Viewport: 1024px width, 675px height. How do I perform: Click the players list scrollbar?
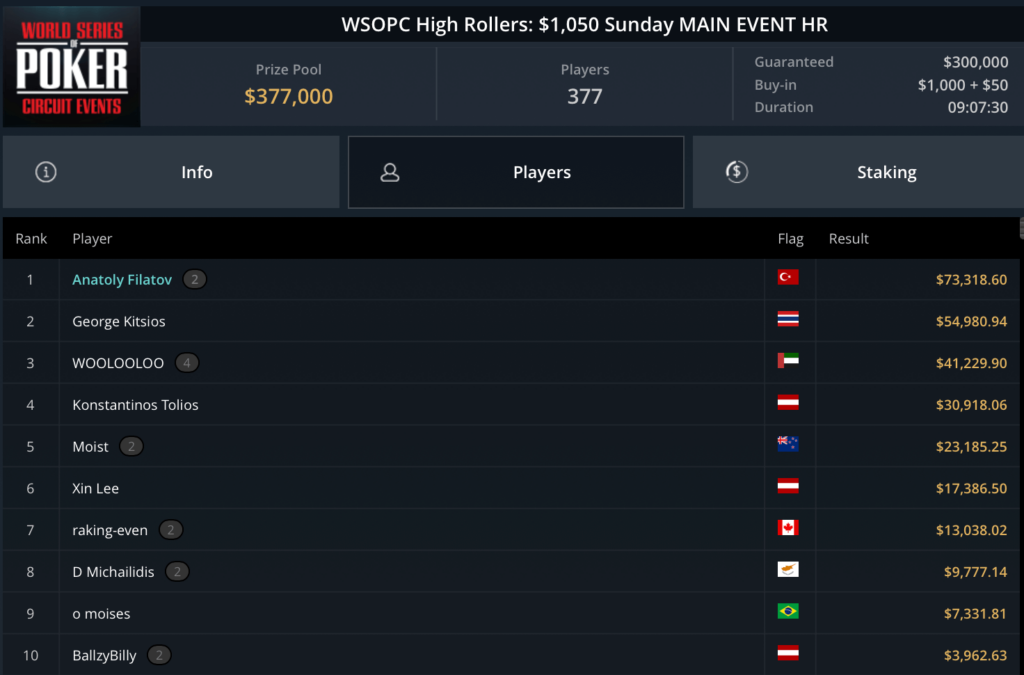click(1020, 229)
